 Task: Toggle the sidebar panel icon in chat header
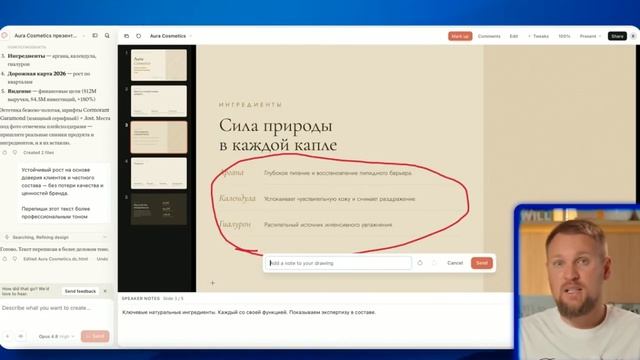coord(95,36)
